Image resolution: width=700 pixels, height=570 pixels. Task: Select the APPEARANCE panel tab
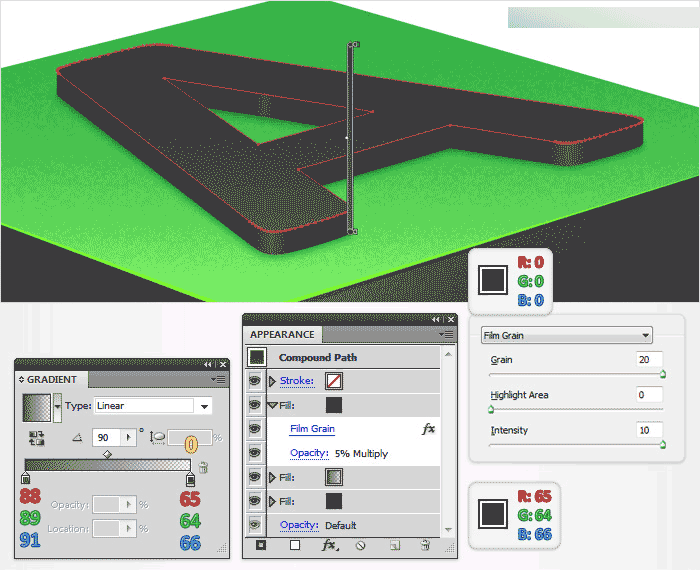(282, 334)
